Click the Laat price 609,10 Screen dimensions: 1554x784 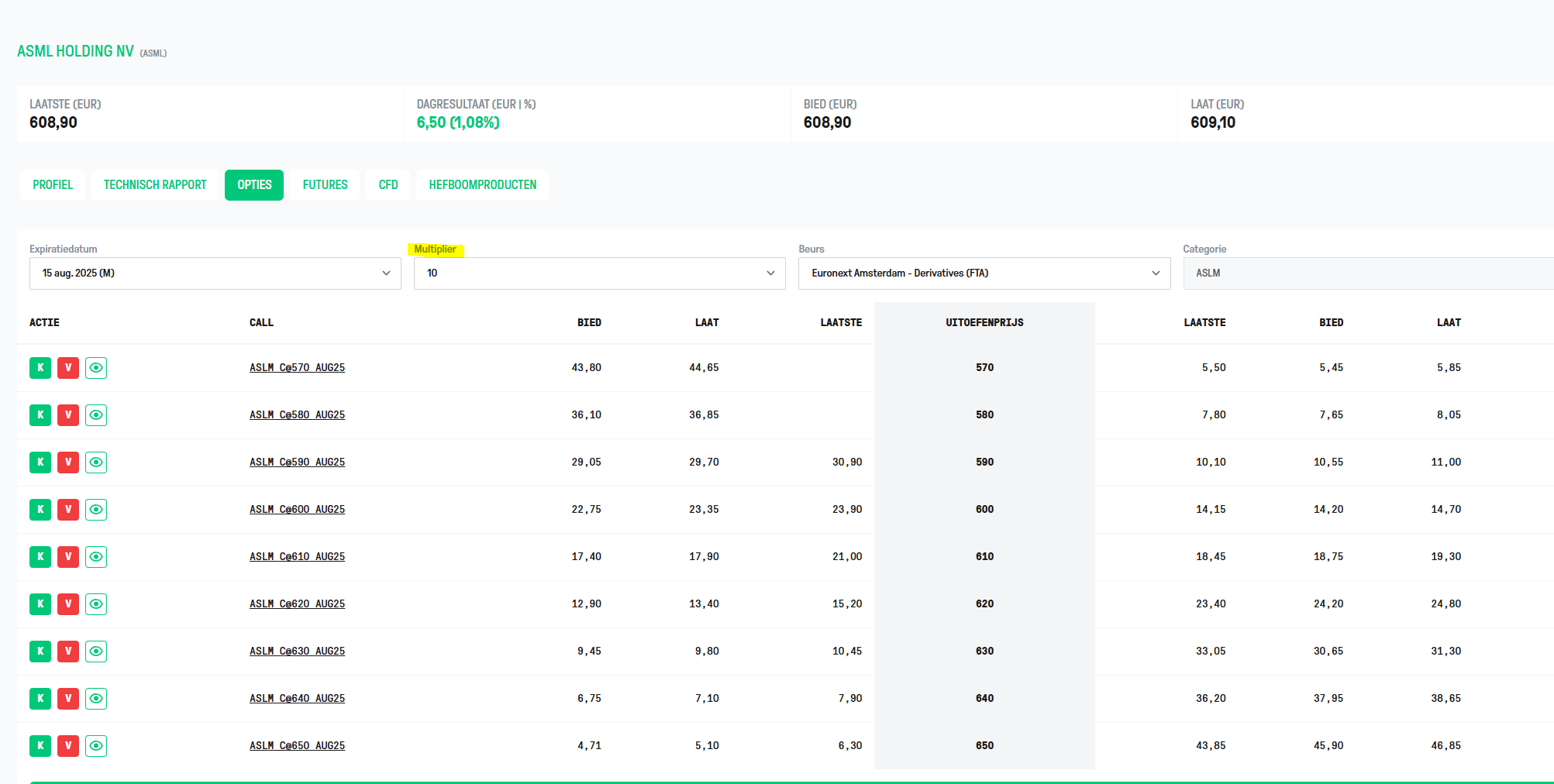click(x=1213, y=122)
